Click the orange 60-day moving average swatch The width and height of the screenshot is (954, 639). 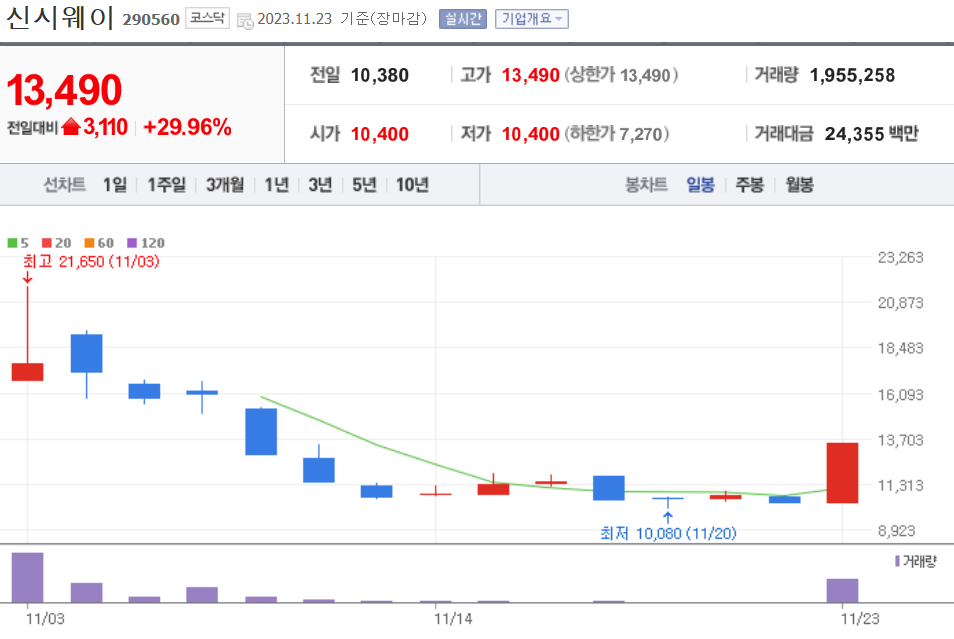pos(89,243)
